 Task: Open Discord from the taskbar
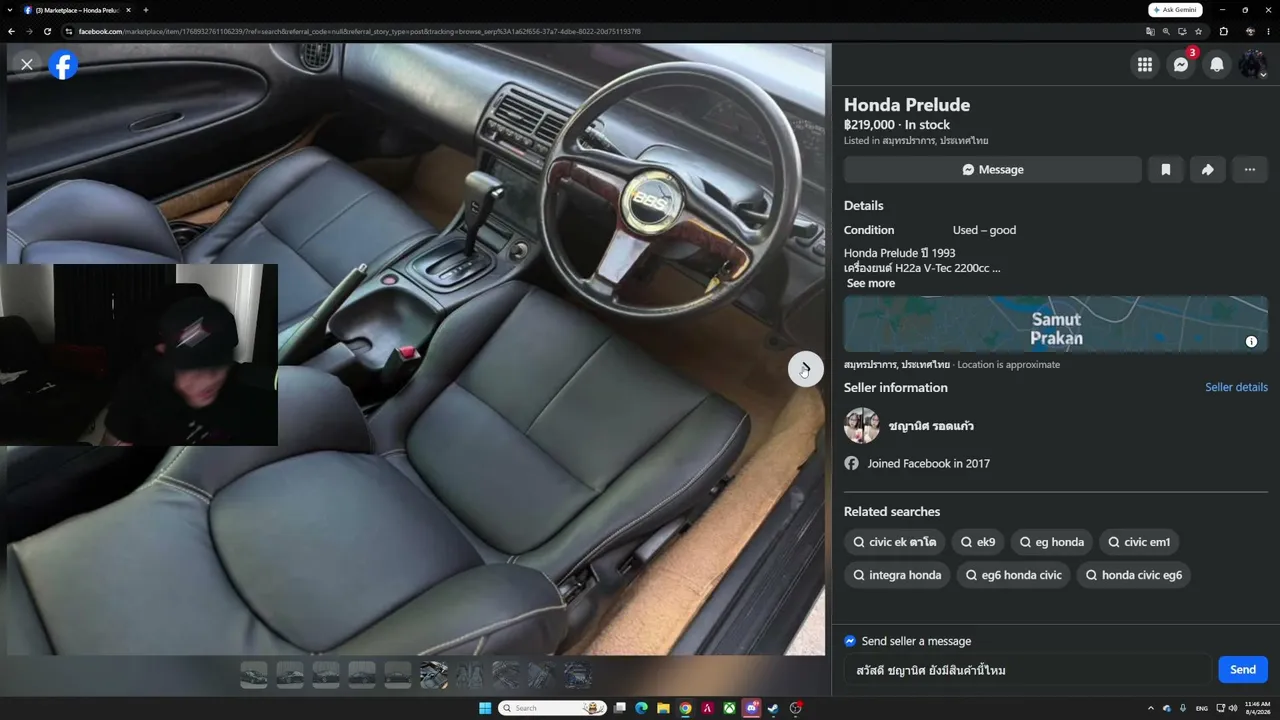pos(752,708)
